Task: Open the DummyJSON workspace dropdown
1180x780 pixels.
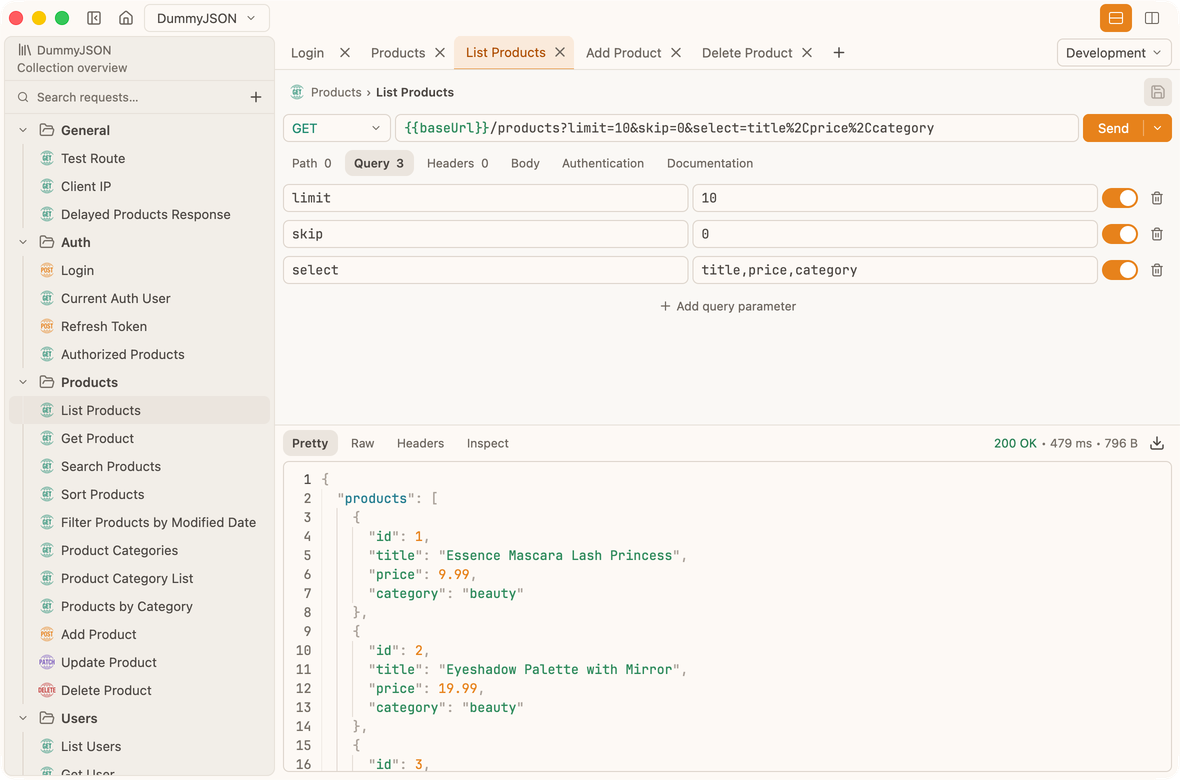Action: [206, 18]
